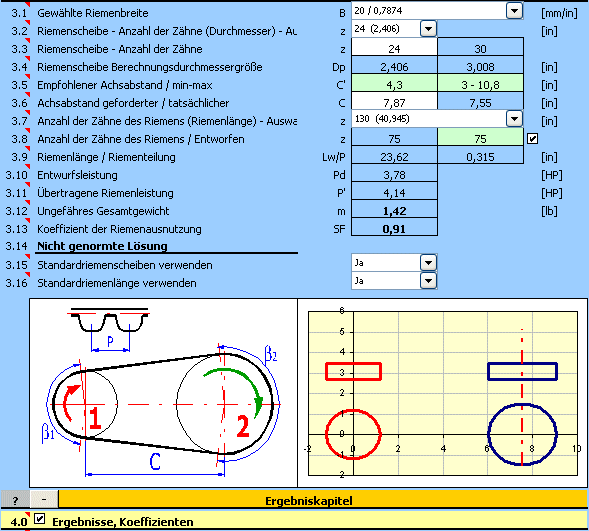The width and height of the screenshot is (589, 531).
Task: Click the belt tooth pitch P icon
Action: point(110,329)
